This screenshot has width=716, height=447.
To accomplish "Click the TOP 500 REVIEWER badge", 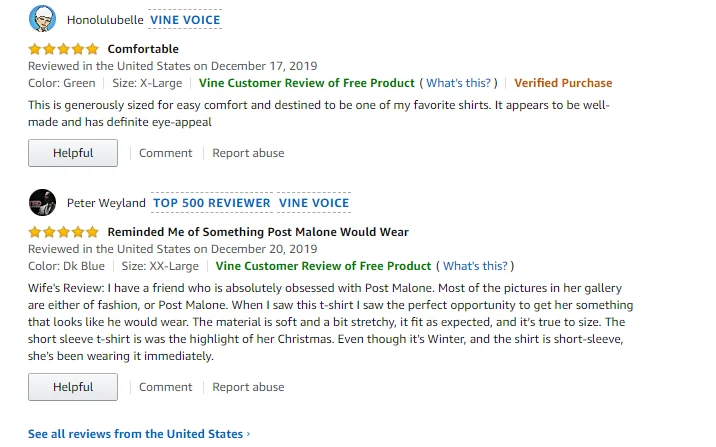I will point(212,202).
